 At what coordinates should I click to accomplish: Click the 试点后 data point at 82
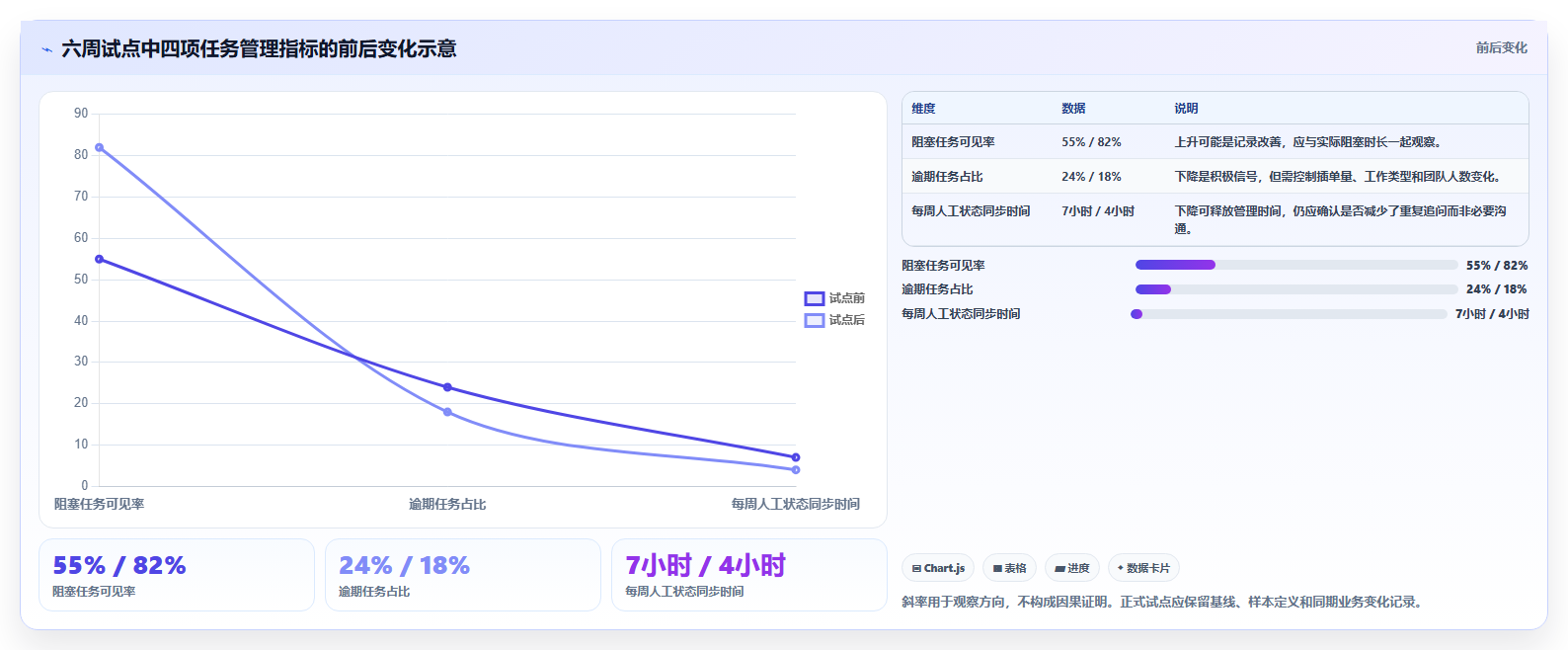[x=99, y=148]
